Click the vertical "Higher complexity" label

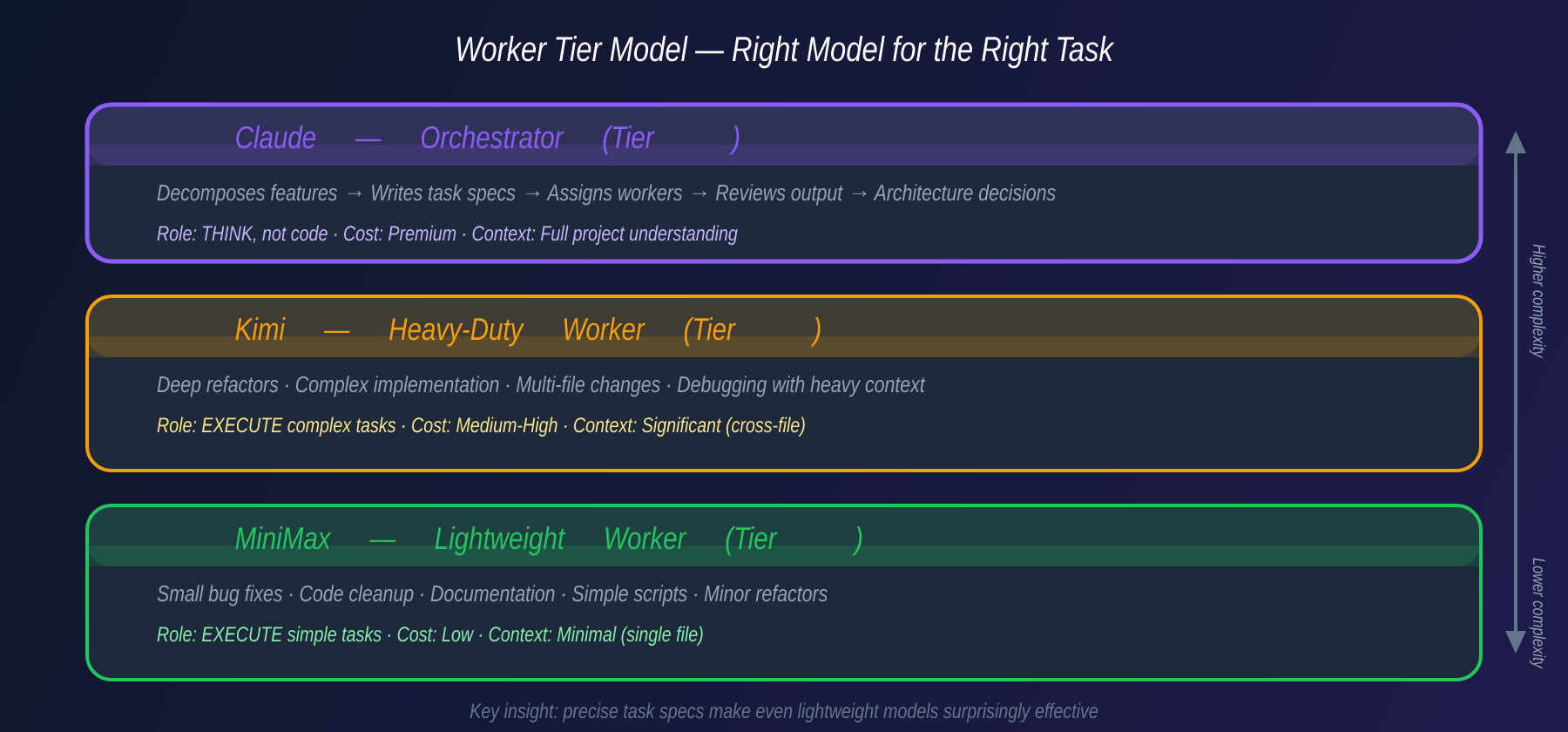1538,301
